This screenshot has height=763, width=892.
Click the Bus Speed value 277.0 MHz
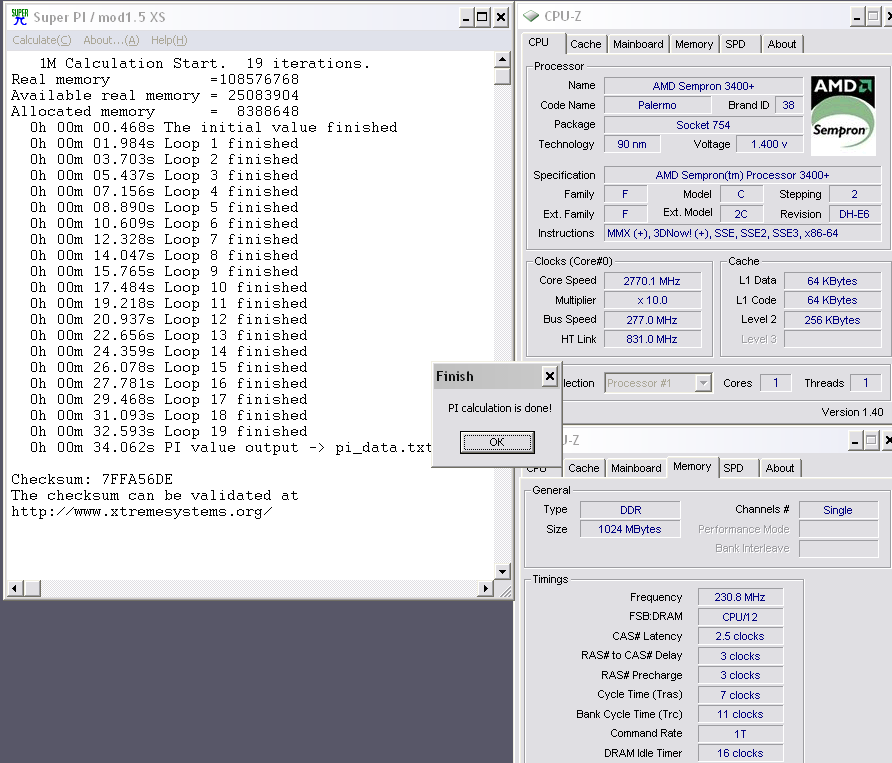click(652, 320)
